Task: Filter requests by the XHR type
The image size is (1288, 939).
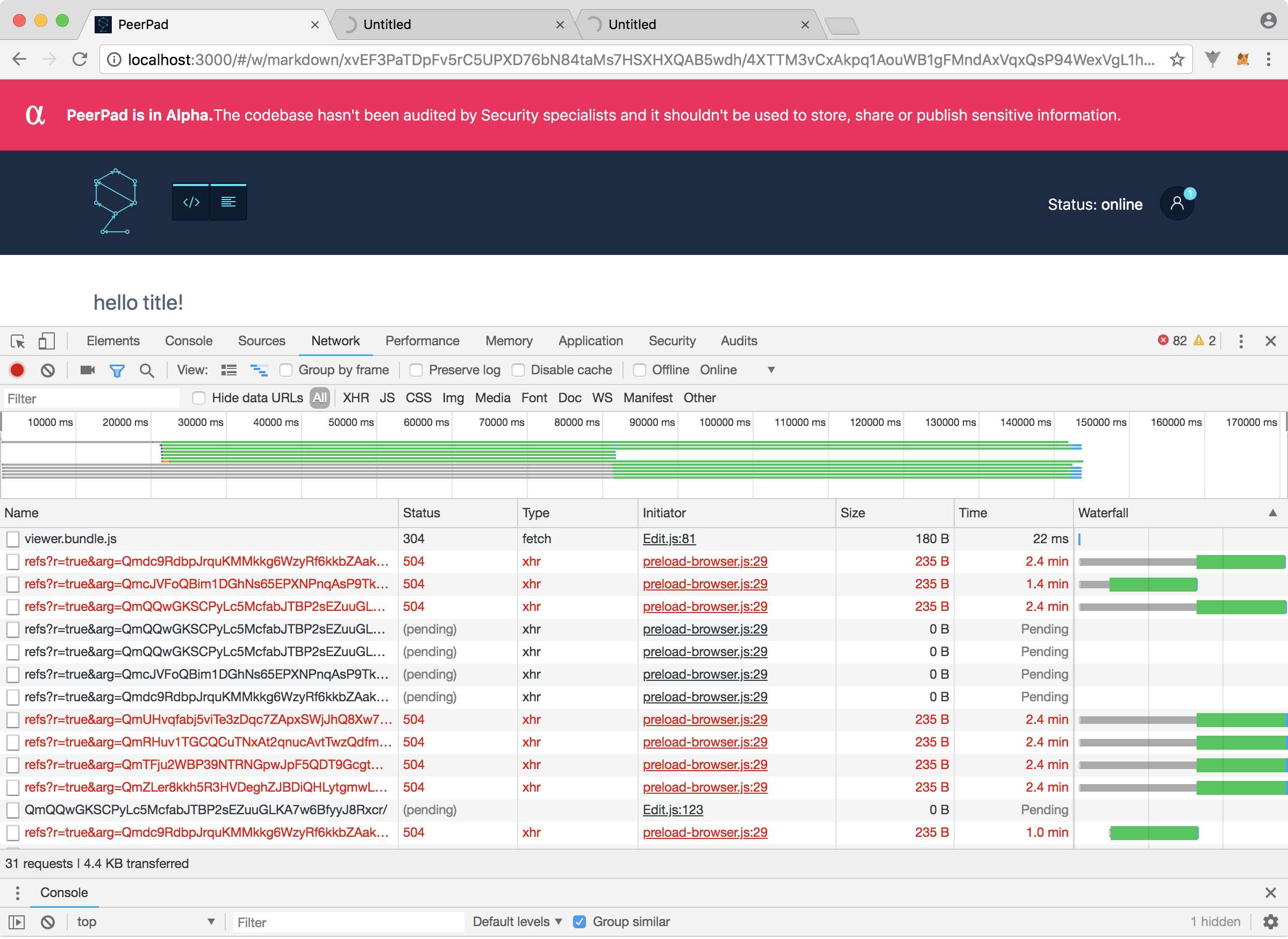Action: (x=356, y=398)
